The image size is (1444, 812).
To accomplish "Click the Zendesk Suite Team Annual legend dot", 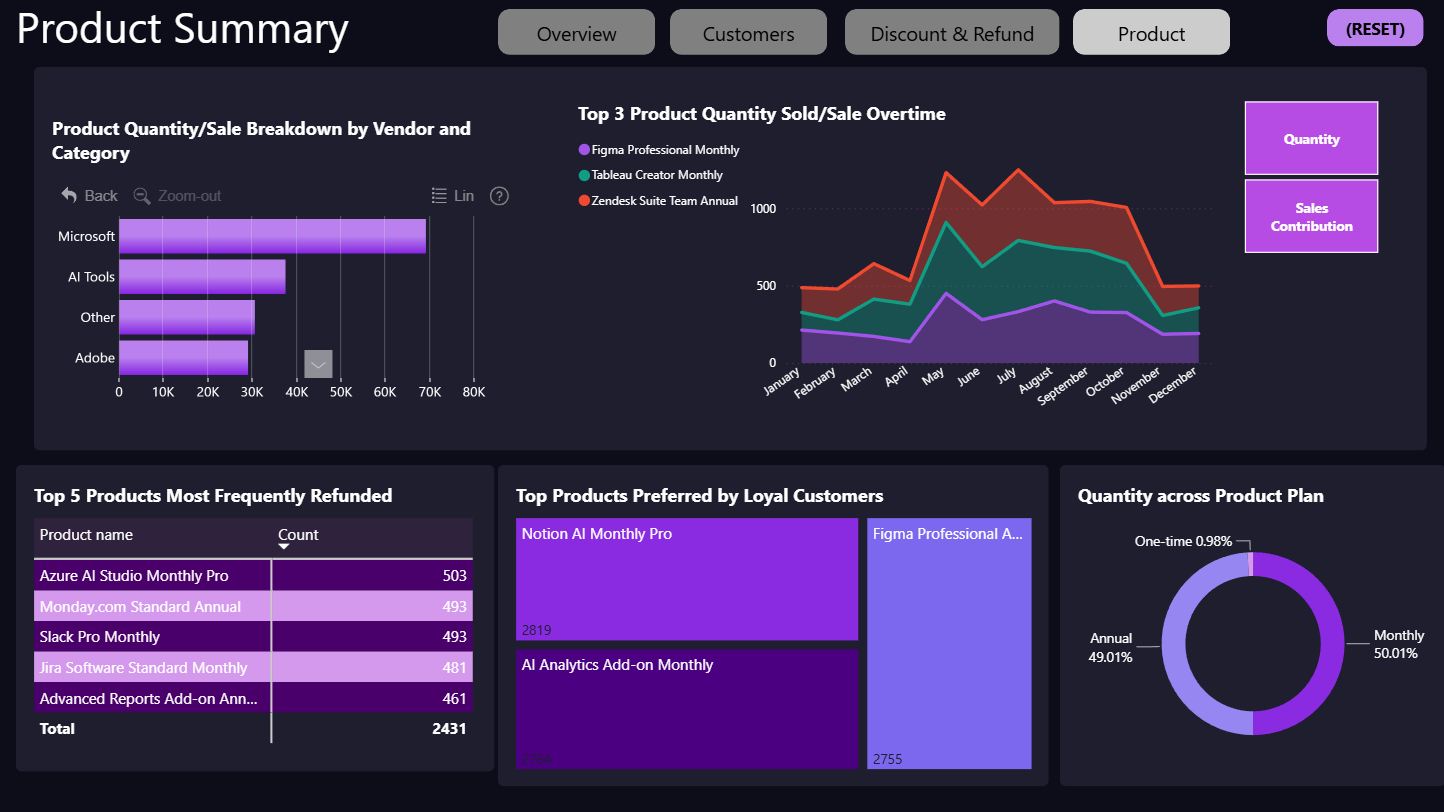I will tap(584, 201).
